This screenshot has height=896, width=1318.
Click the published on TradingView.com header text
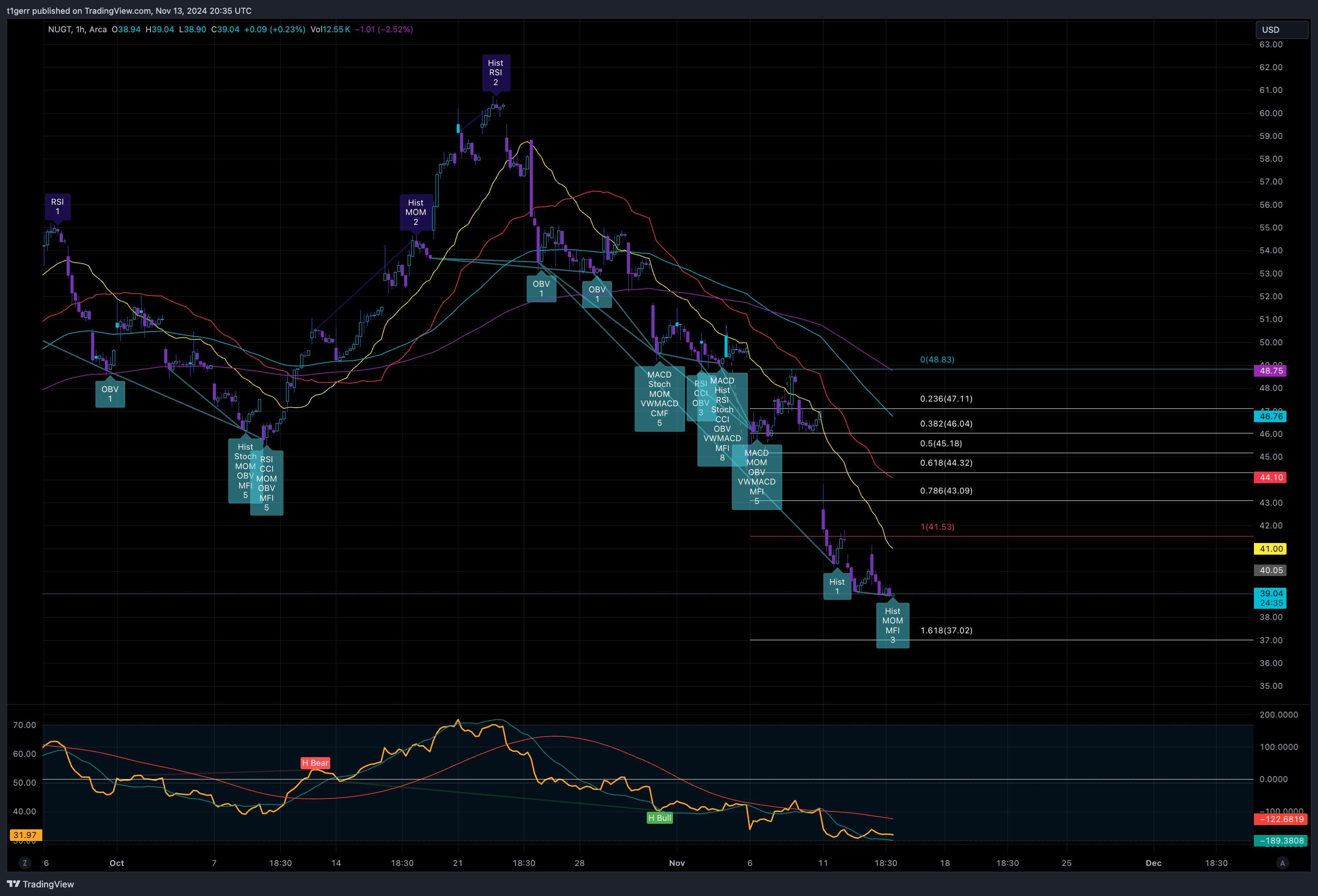129,11
